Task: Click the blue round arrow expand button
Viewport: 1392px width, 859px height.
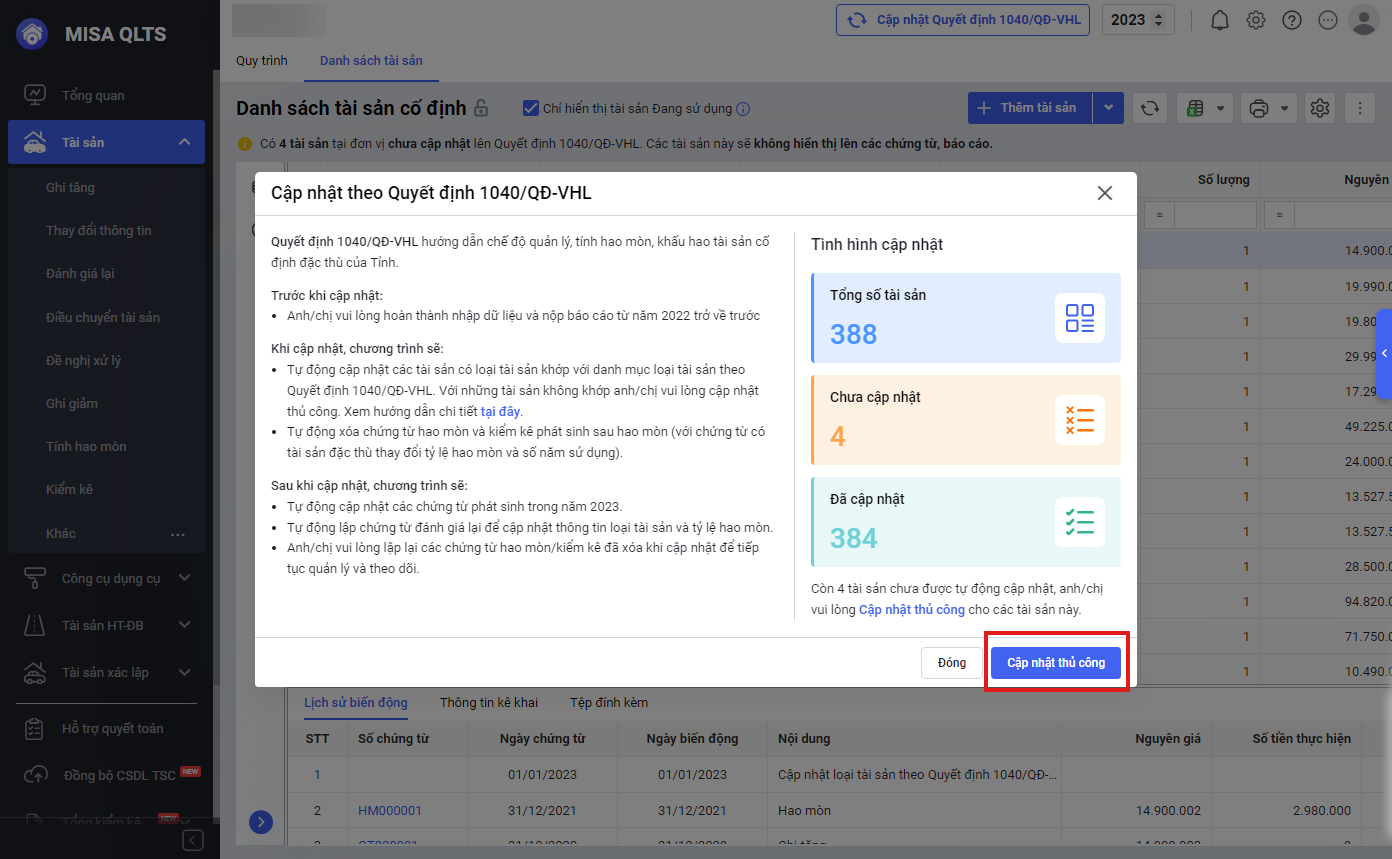Action: 260,822
